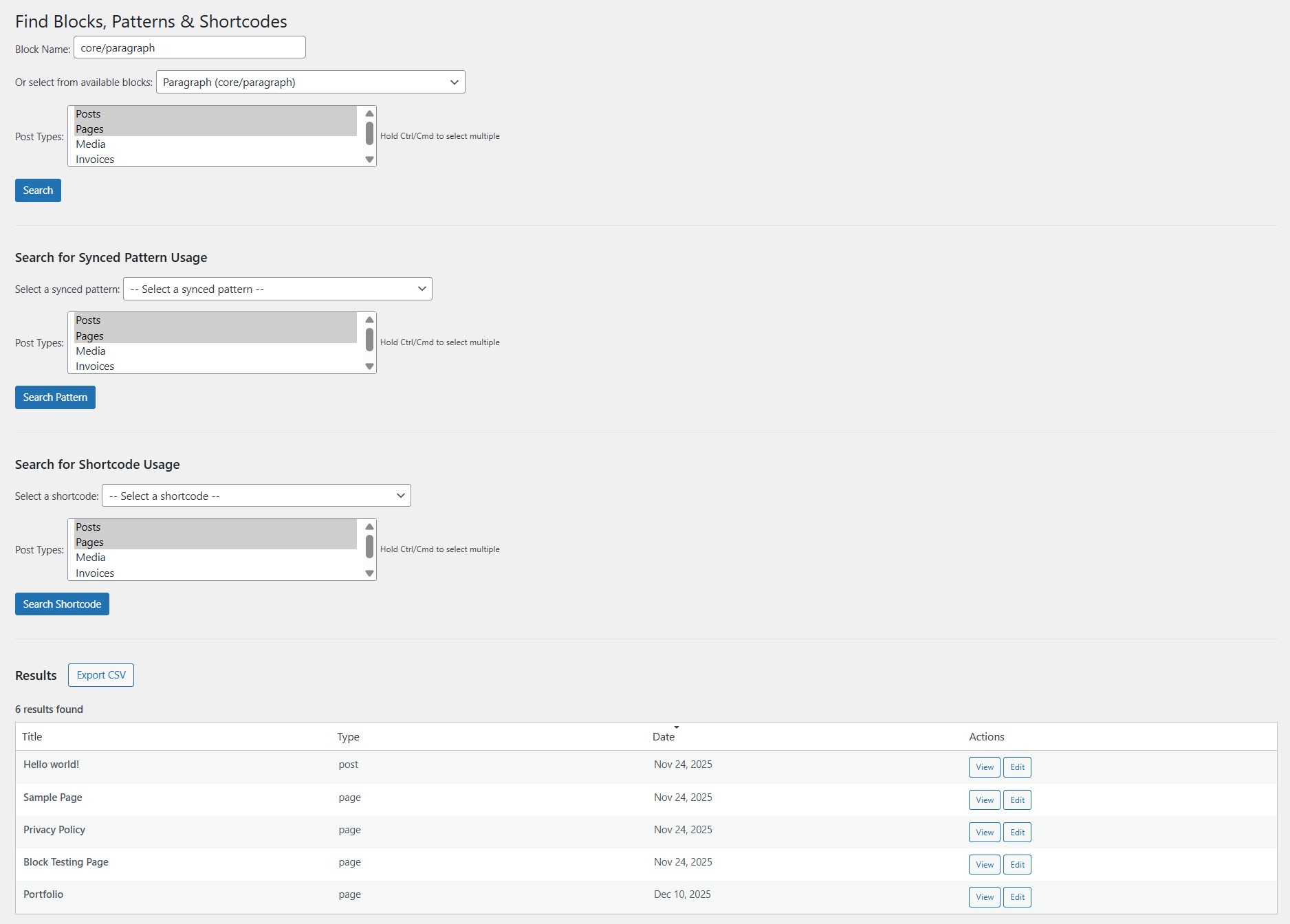
Task: Click scrollbar thumb in block Post Types list
Action: pos(369,133)
